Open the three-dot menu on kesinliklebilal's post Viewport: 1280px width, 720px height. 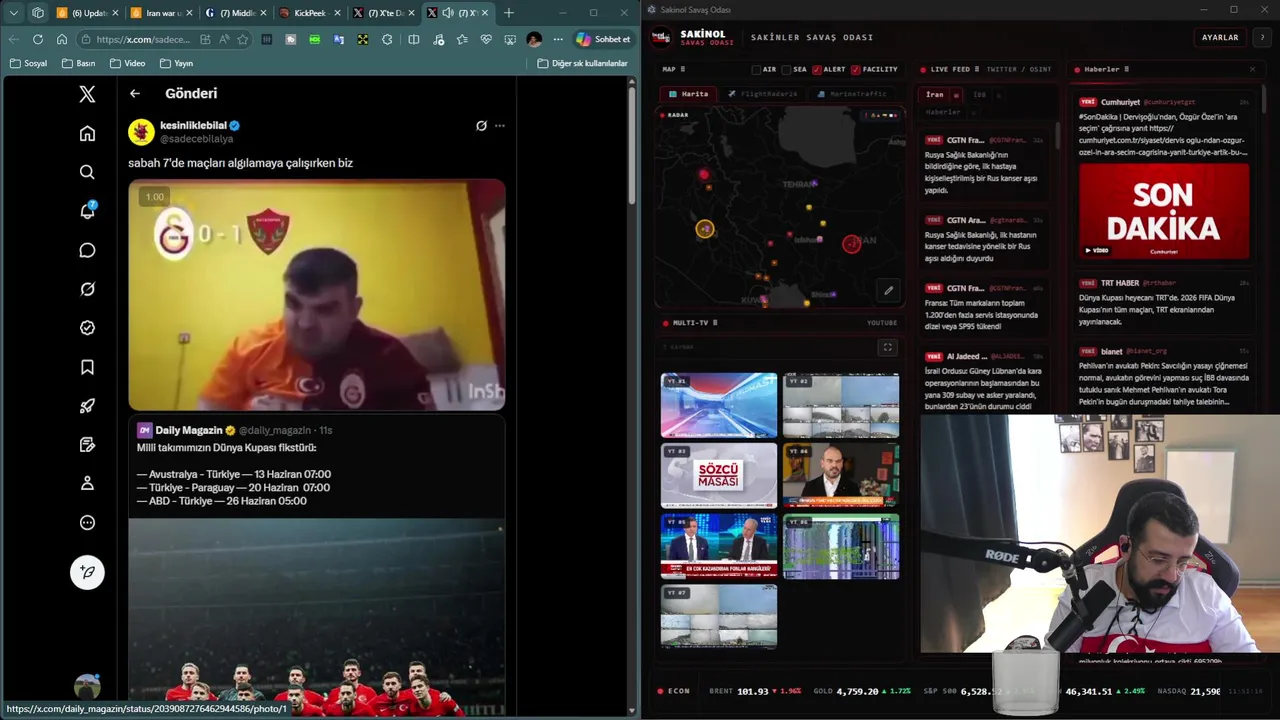pos(500,126)
